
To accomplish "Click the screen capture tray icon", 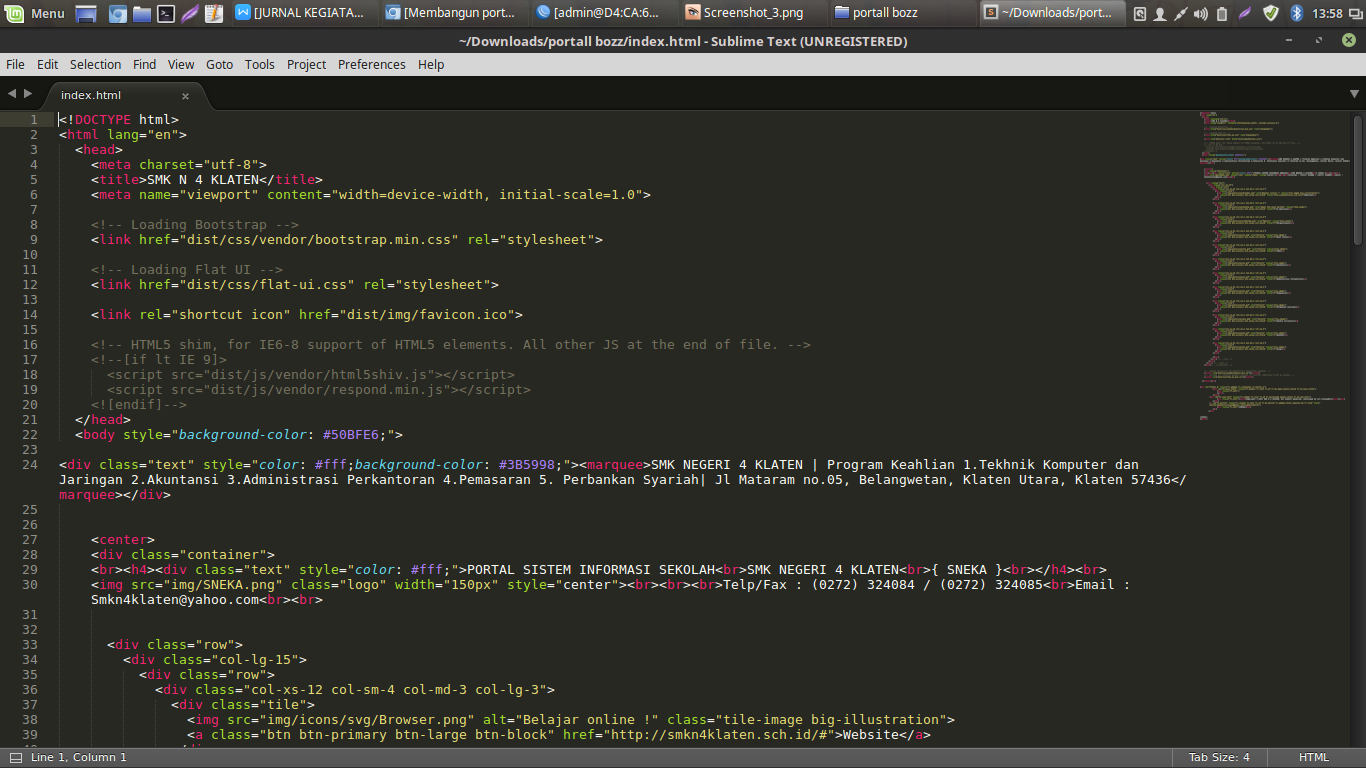I will coord(1141,13).
